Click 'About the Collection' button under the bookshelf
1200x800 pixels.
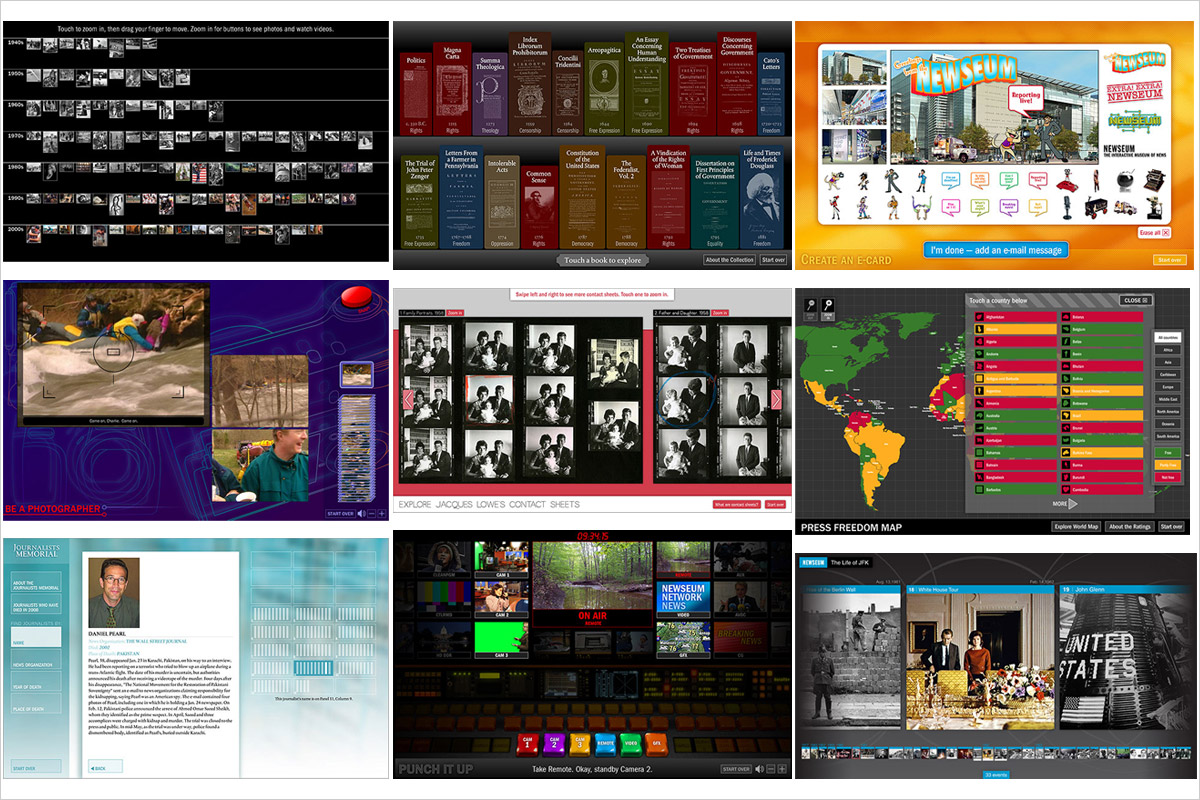tap(729, 260)
